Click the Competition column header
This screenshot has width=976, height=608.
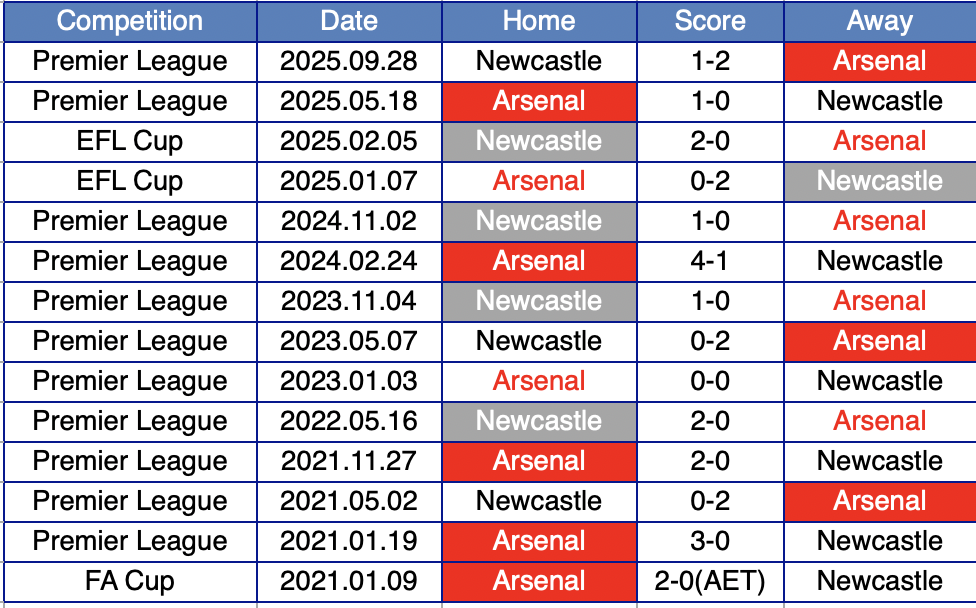point(130,21)
